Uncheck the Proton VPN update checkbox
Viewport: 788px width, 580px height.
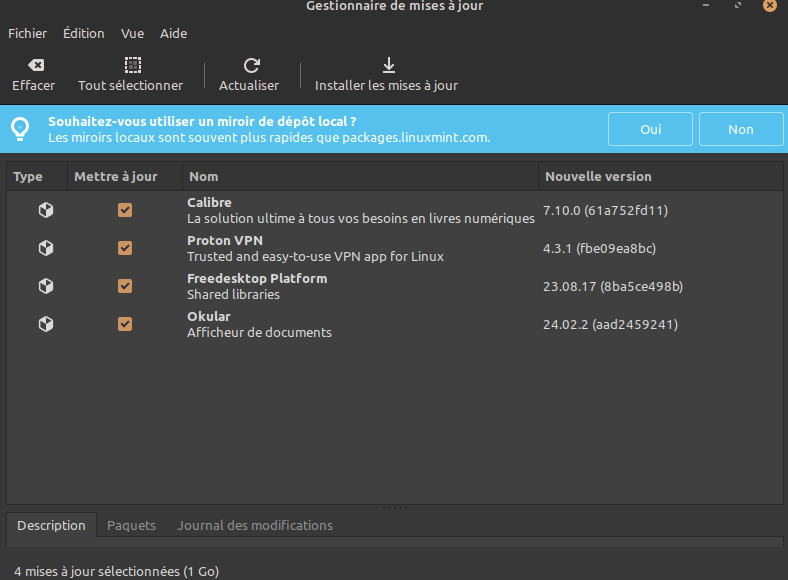pos(125,248)
